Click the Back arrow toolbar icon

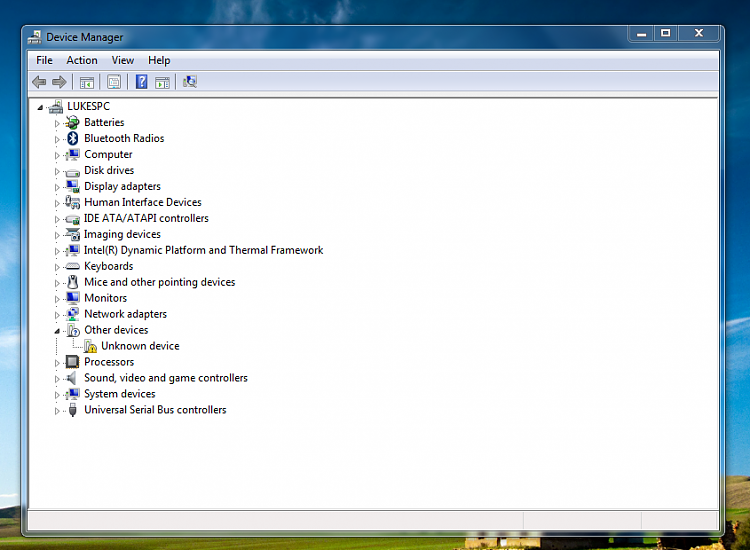[x=39, y=82]
